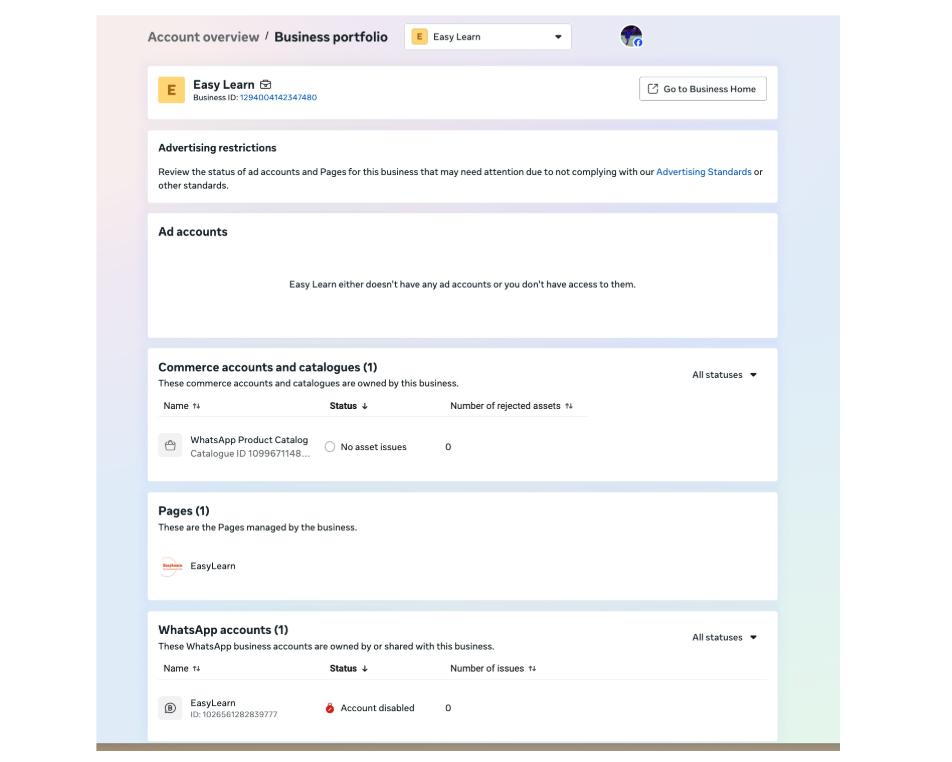Open the EasyLearn page entry

tap(212, 566)
